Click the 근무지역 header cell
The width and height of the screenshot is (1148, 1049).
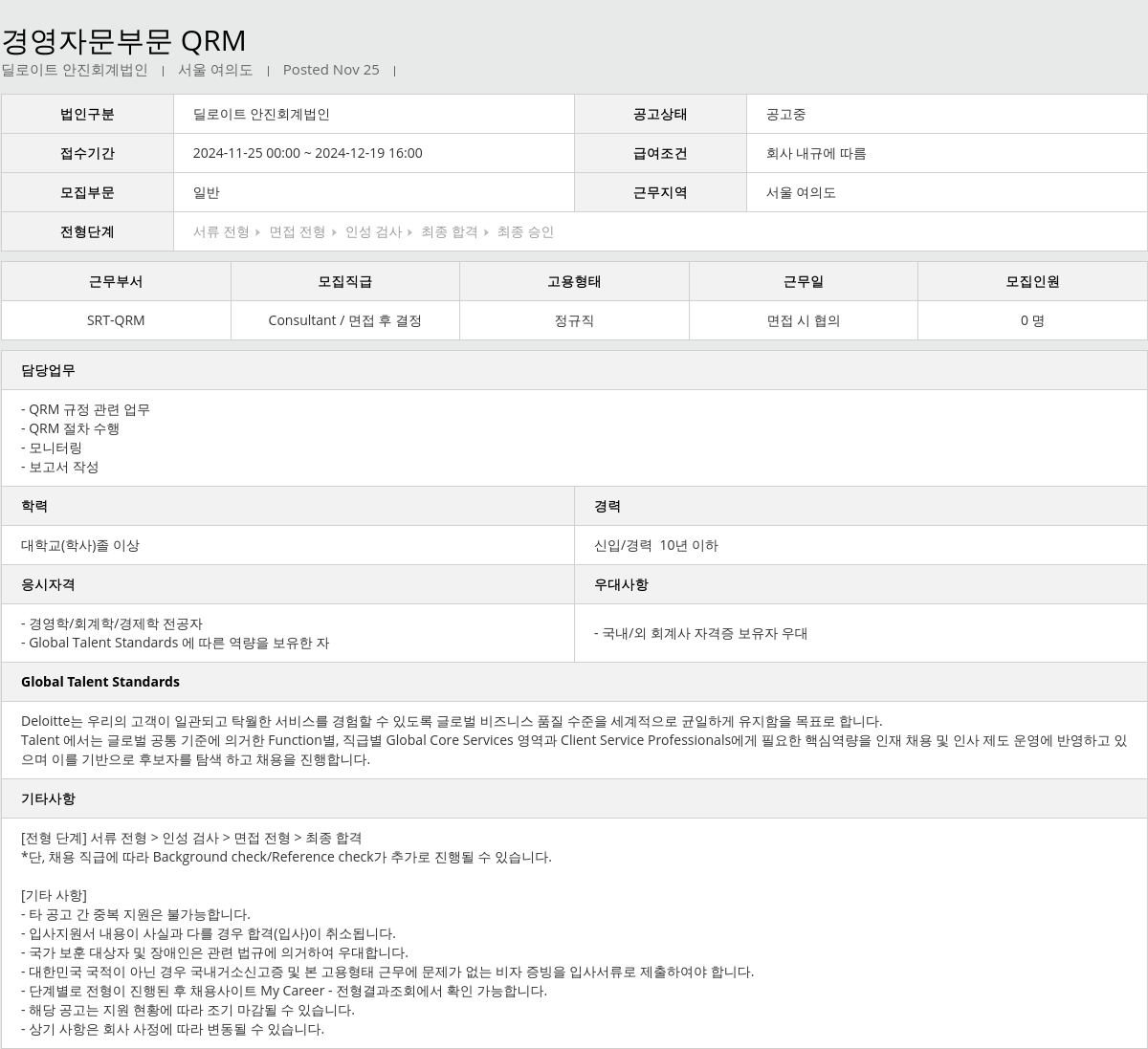coord(660,192)
